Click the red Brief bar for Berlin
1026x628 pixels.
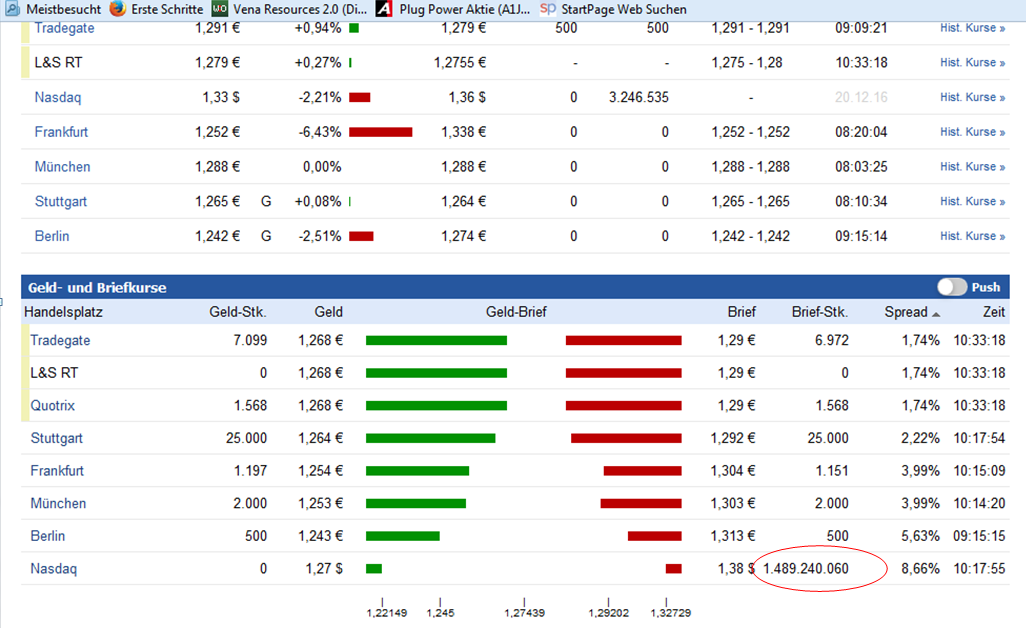[x=654, y=536]
